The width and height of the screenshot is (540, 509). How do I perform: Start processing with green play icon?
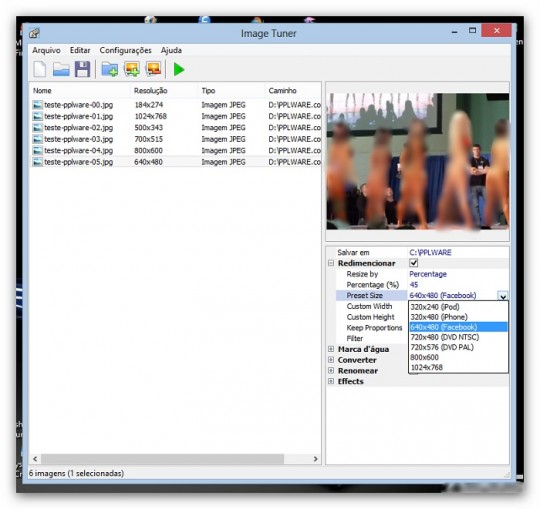[x=179, y=70]
